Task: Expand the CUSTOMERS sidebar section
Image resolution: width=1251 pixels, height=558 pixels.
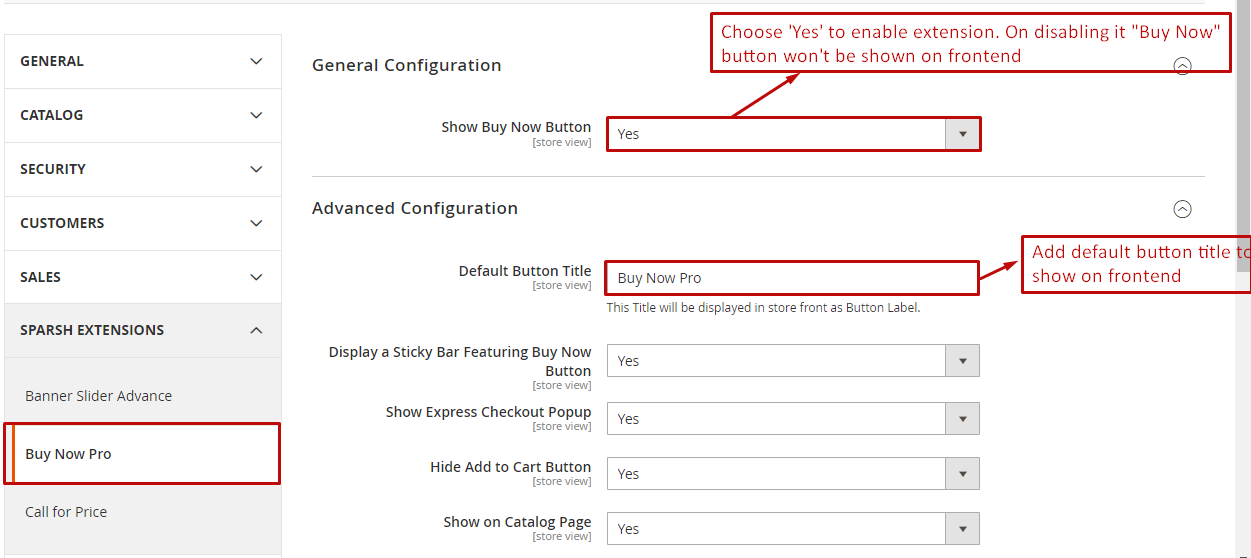Action: point(142,223)
